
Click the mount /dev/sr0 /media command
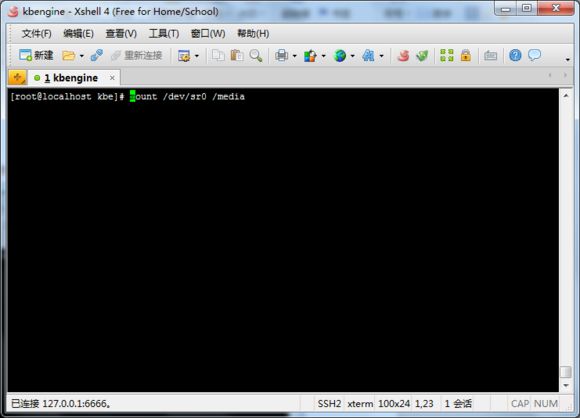(187, 97)
